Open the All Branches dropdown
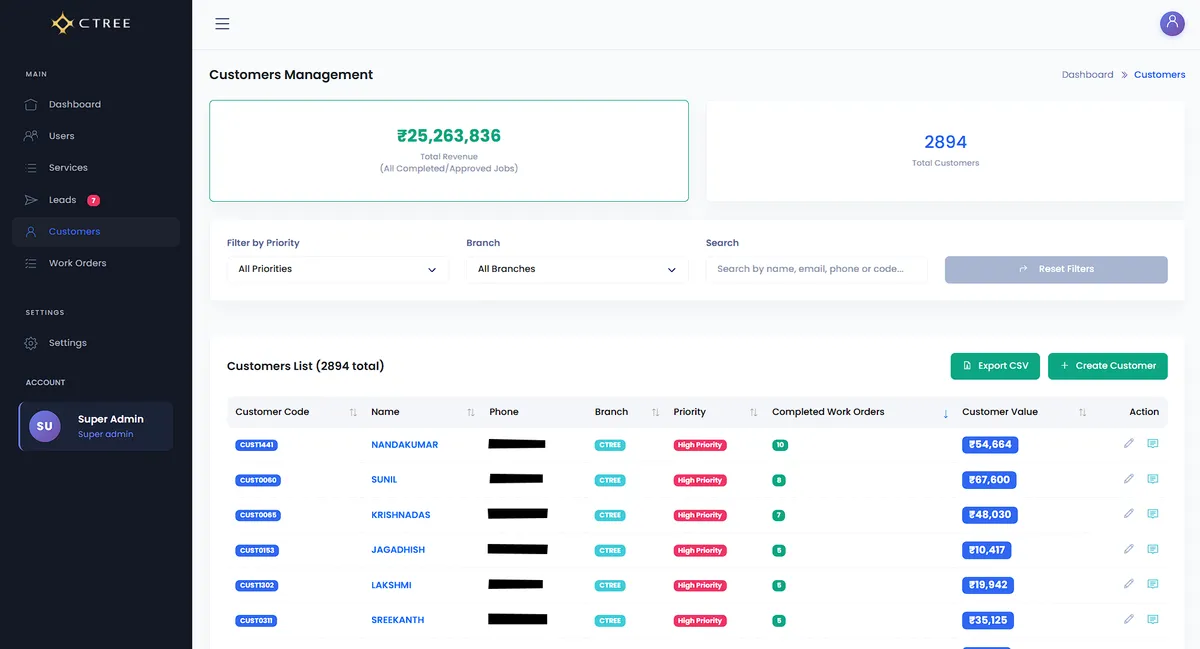1200x649 pixels. [x=577, y=269]
